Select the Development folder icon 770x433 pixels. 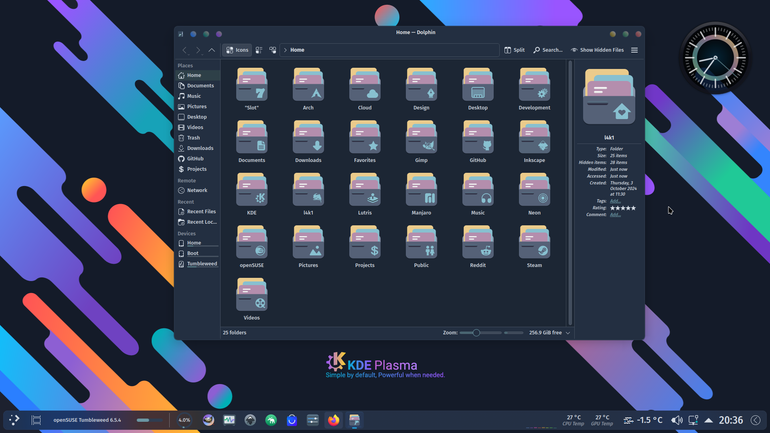coord(534,85)
